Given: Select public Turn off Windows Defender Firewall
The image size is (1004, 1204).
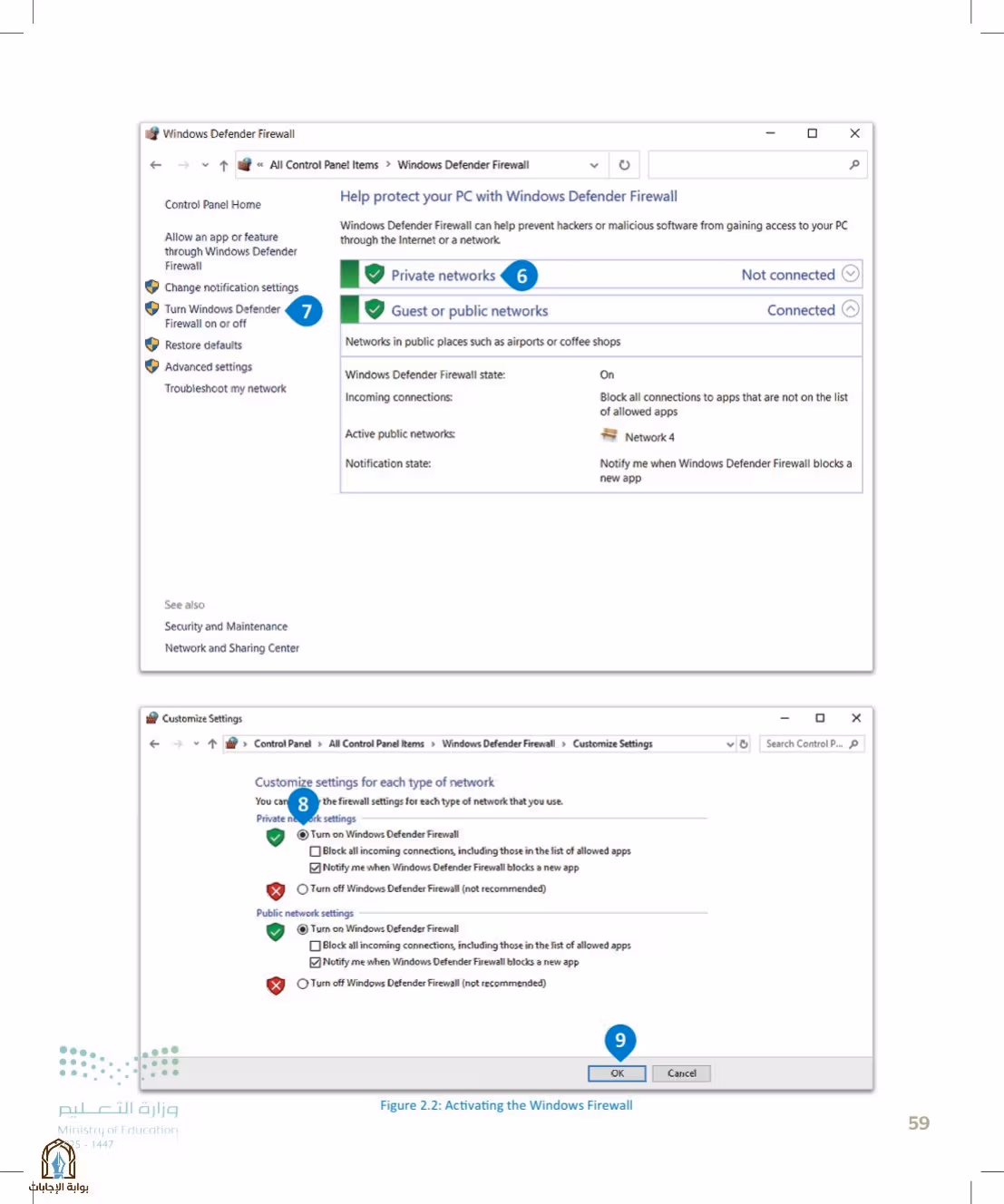Looking at the screenshot, I should click(x=303, y=984).
